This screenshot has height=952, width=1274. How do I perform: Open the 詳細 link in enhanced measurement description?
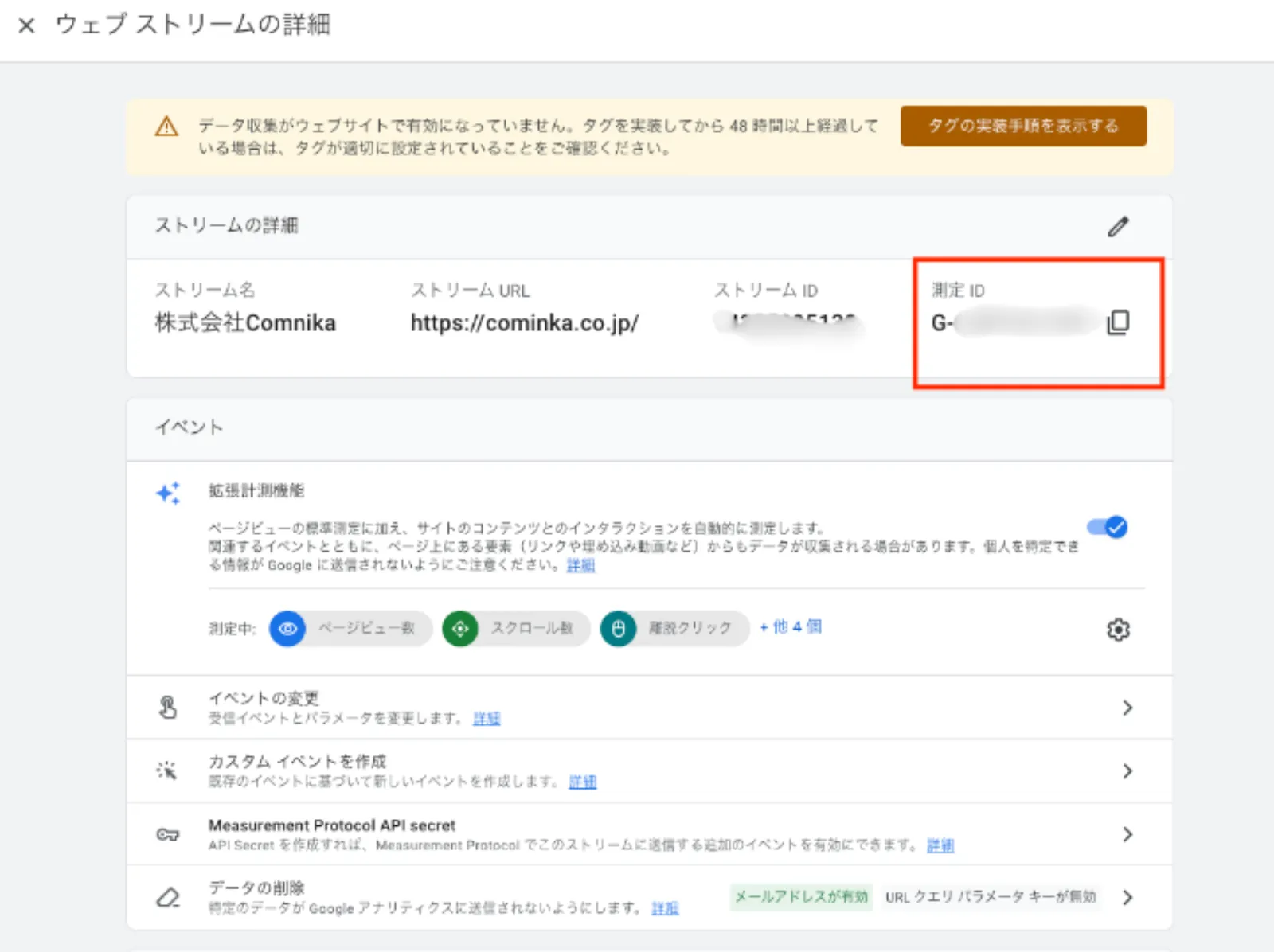pyautogui.click(x=580, y=565)
